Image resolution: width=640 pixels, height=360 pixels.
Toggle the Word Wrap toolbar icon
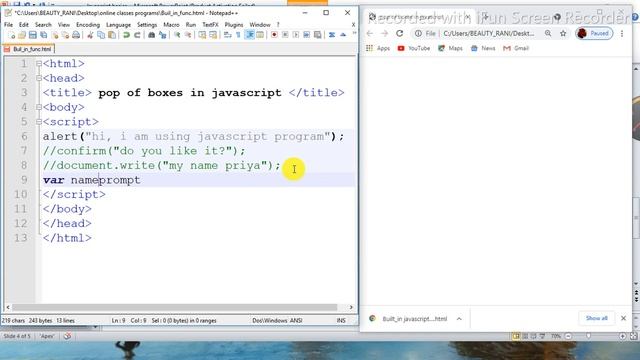[228, 35]
